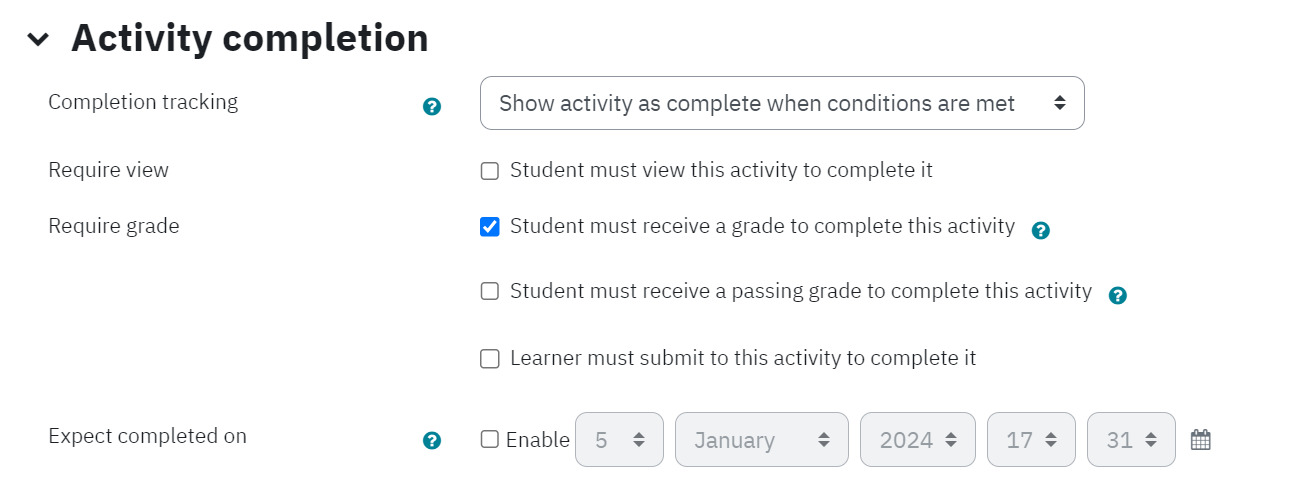Open the minute dropdown showing 31
Viewport: 1291px width, 493px height.
tap(1131, 439)
